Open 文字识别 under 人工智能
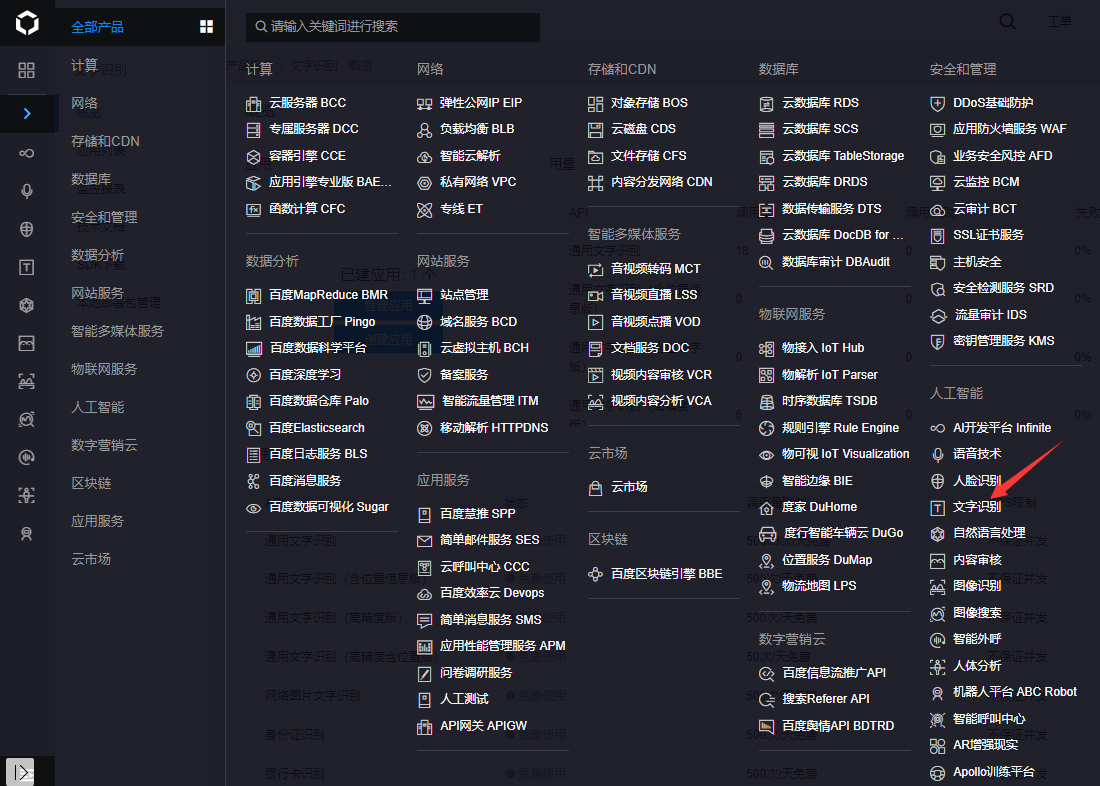The image size is (1100, 786). point(977,507)
